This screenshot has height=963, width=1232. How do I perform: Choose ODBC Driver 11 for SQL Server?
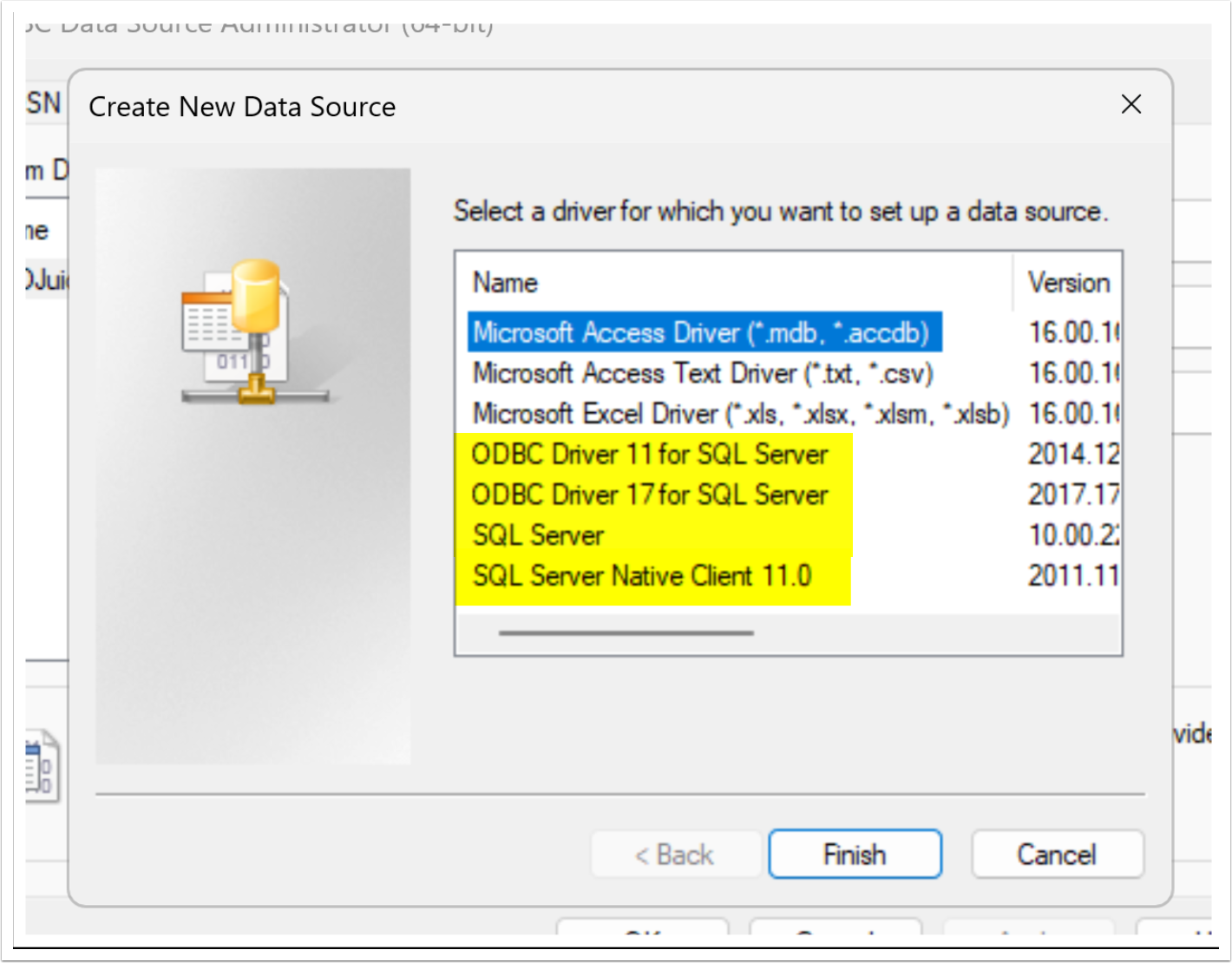[x=650, y=454]
